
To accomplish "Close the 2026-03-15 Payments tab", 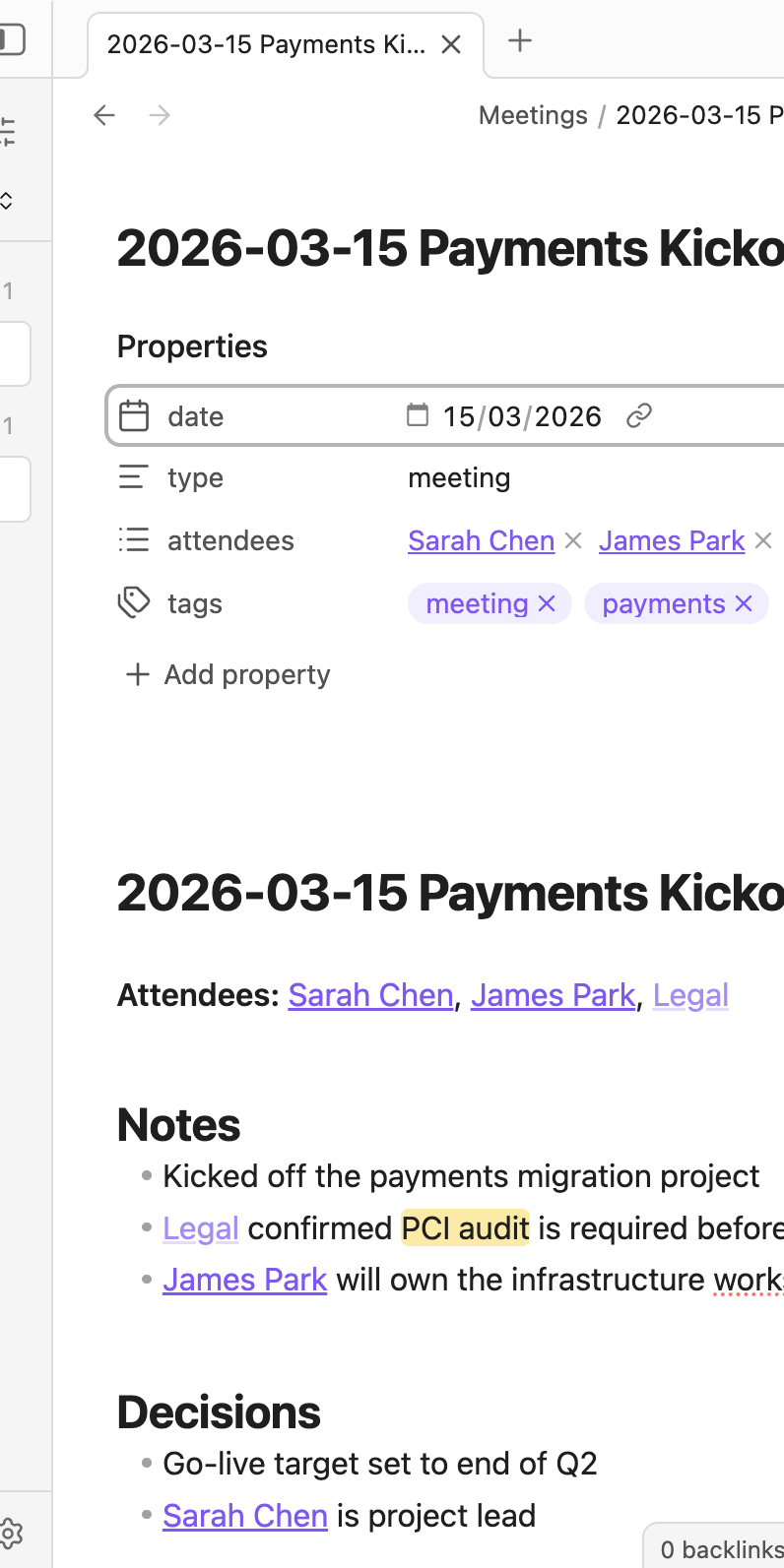I will click(x=451, y=44).
